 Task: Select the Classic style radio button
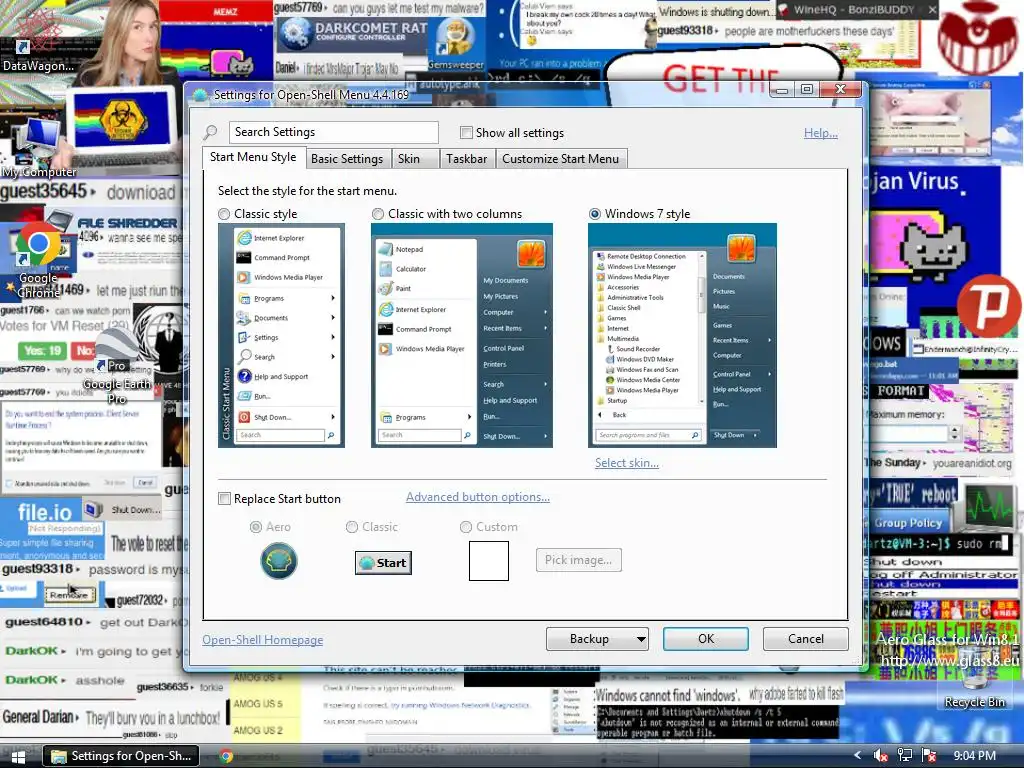224,214
